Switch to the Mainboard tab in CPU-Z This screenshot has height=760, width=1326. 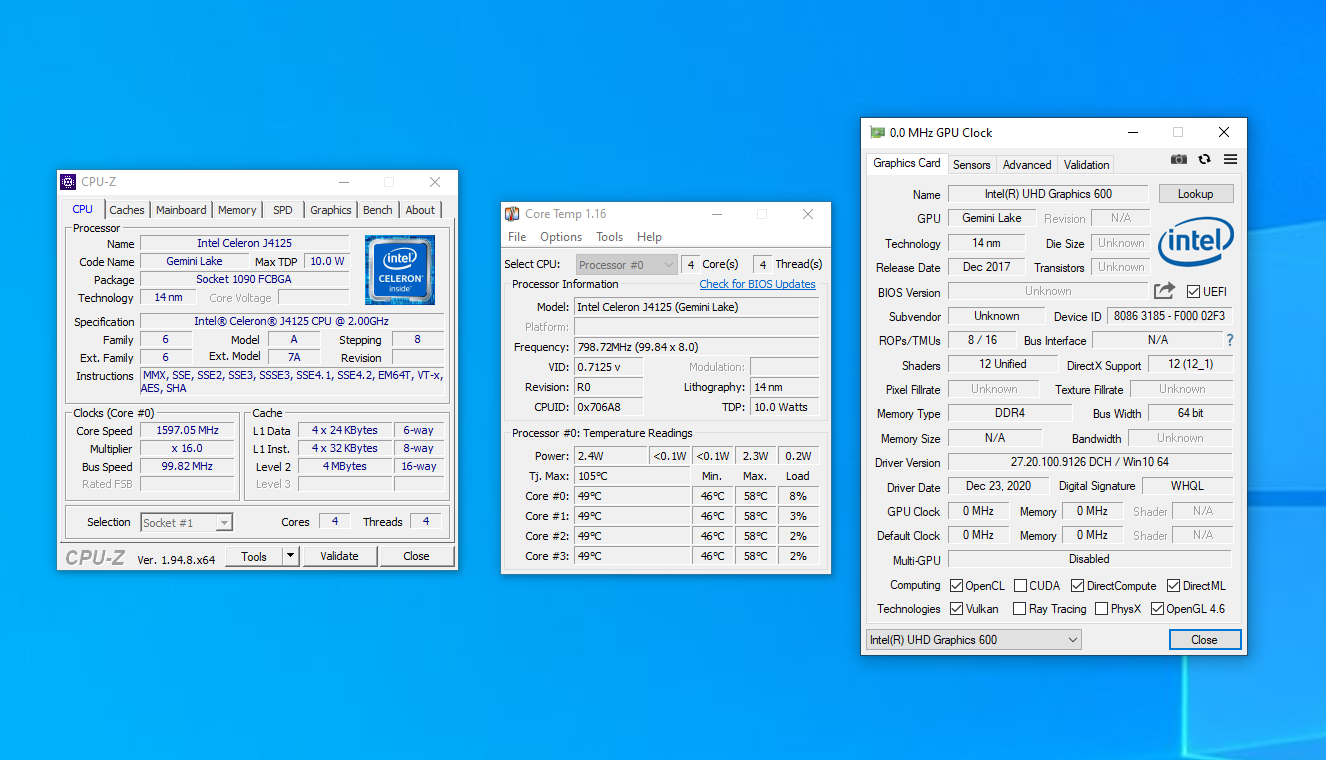(x=181, y=210)
